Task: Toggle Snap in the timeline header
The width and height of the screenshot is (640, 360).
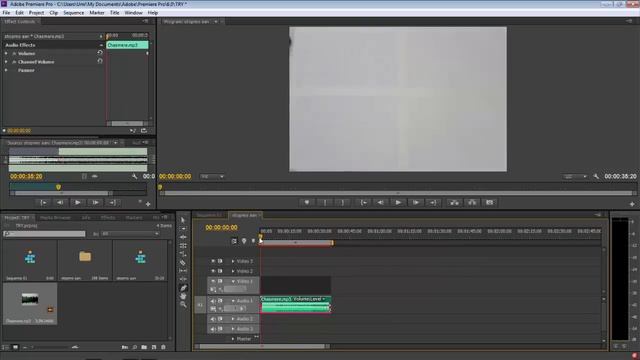Action: tap(234, 241)
